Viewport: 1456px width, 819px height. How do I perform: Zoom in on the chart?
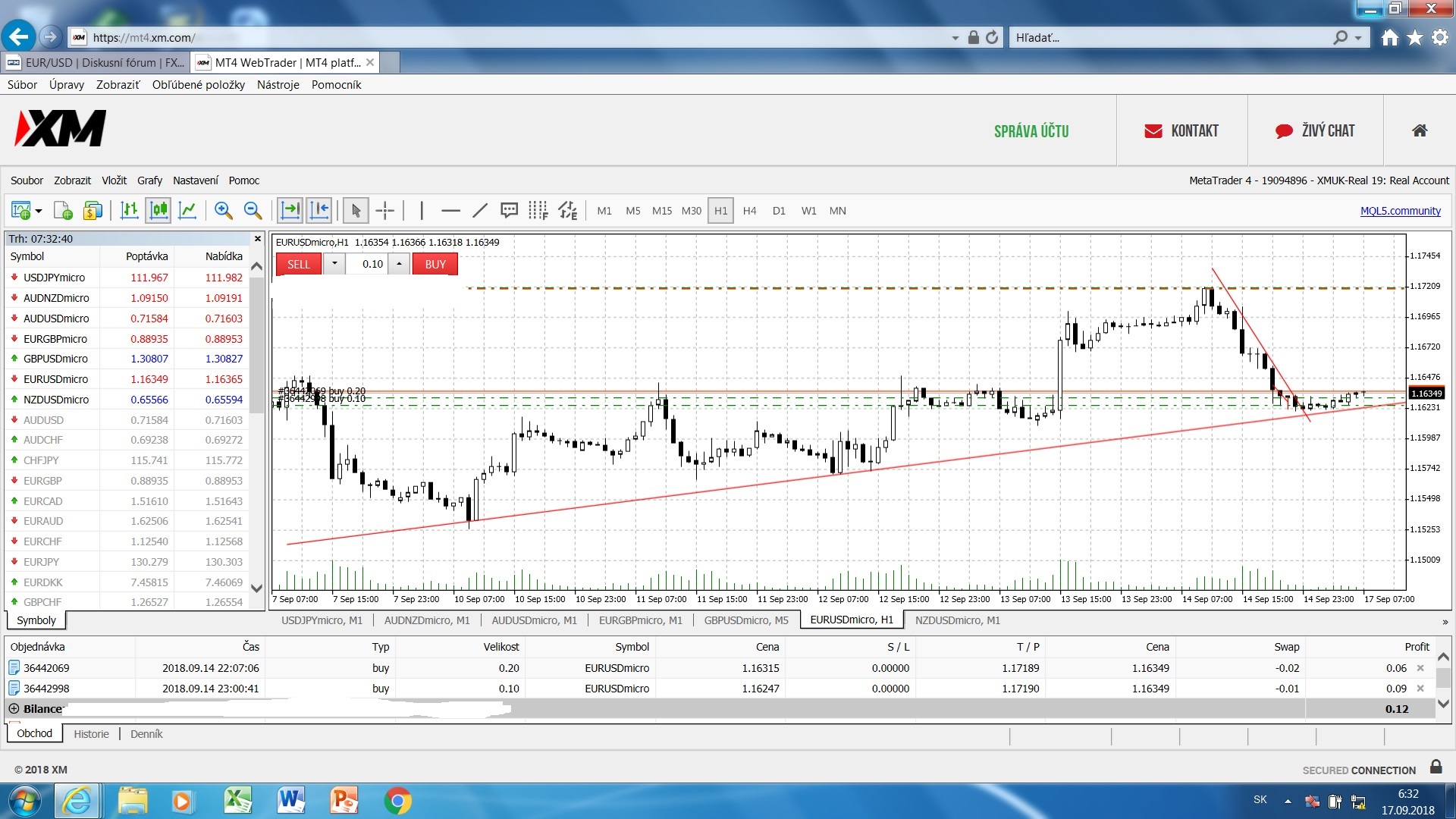coord(223,211)
